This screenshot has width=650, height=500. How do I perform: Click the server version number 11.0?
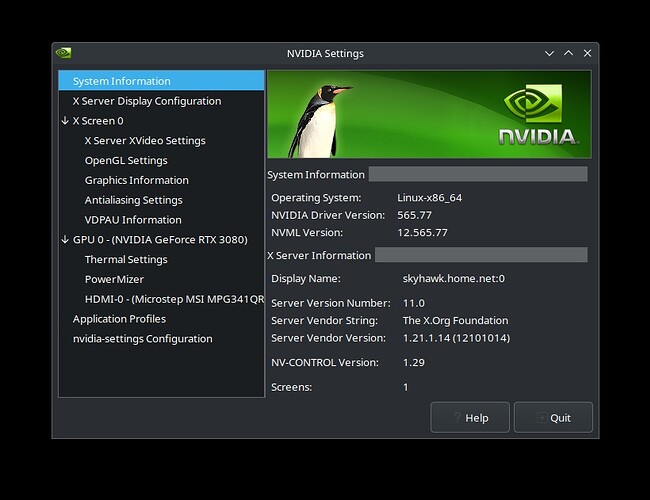414,303
